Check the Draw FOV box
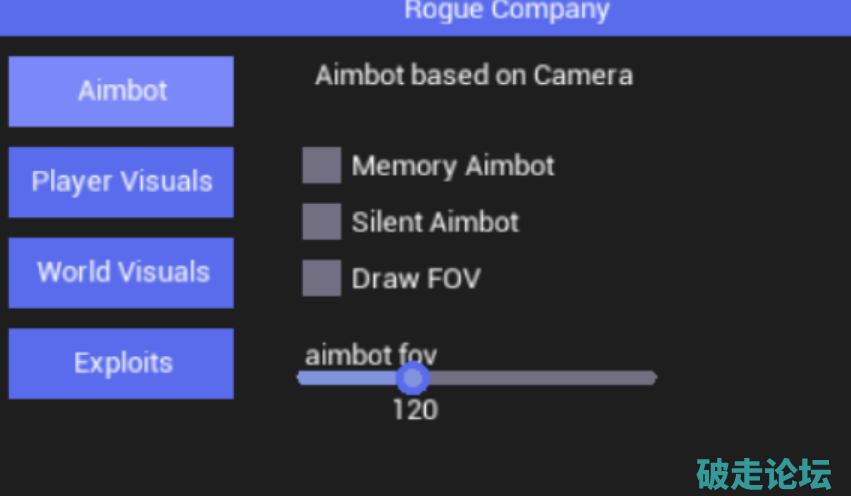851x496 pixels. pos(321,278)
